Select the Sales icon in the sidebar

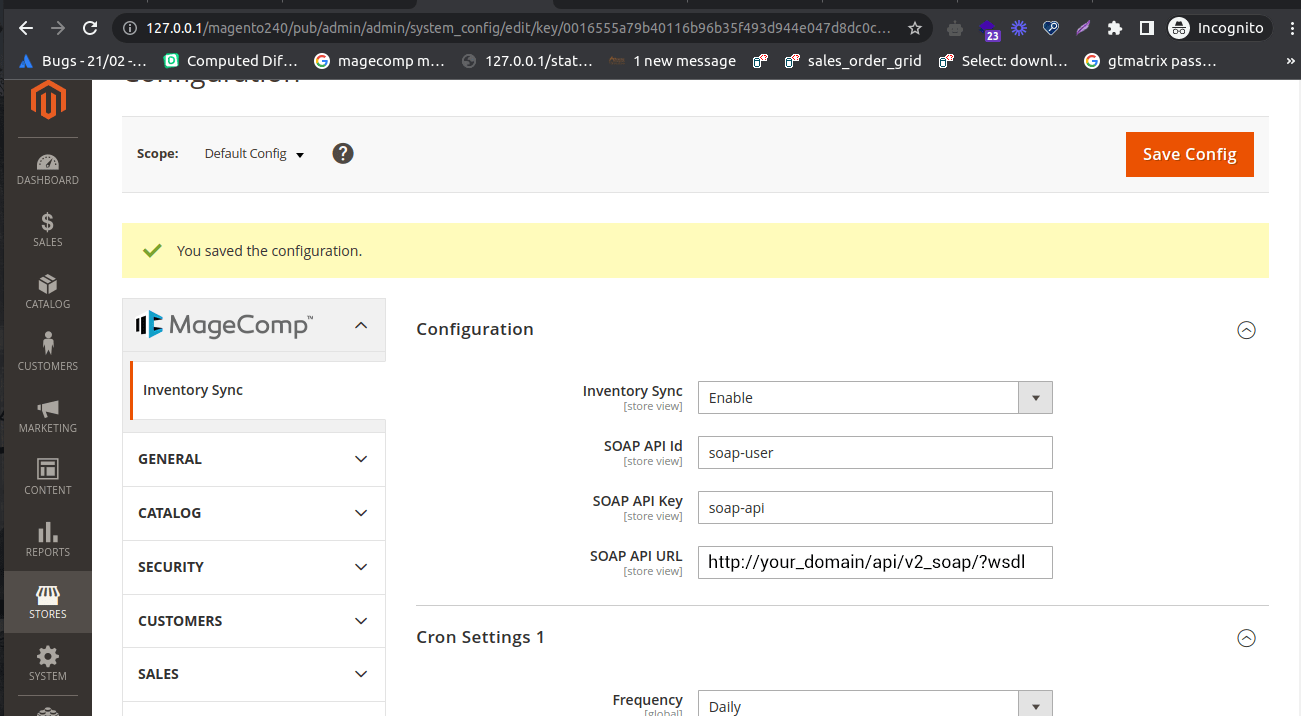47,229
